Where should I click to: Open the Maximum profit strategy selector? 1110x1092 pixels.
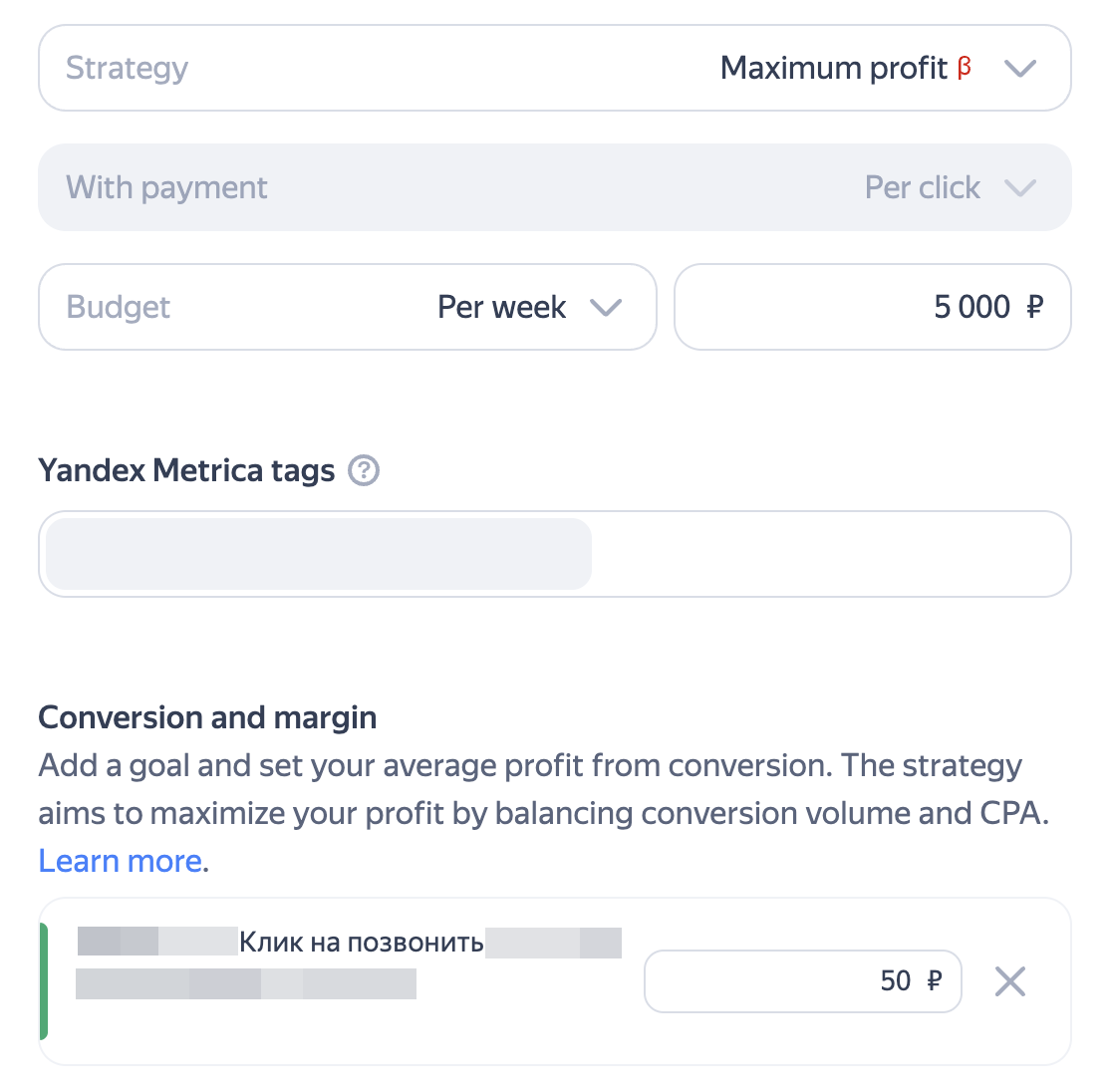pyautogui.click(x=834, y=69)
